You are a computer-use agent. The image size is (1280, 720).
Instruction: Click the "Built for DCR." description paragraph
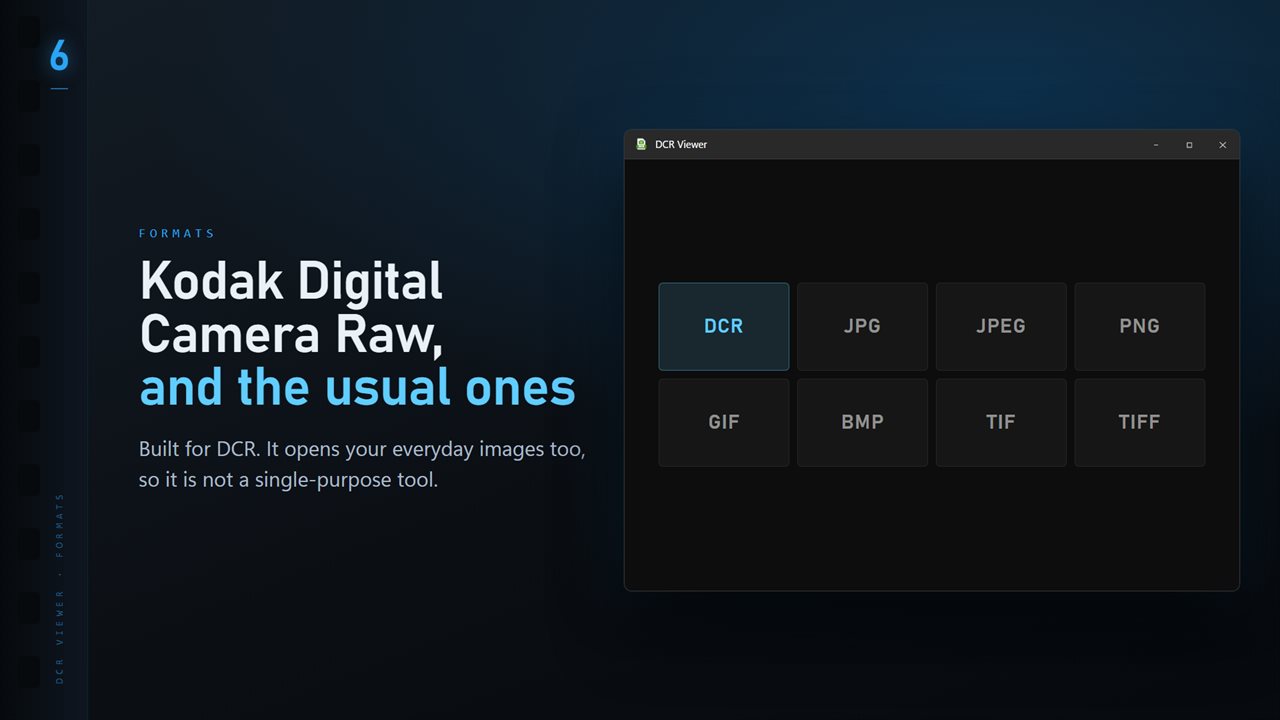[362, 464]
